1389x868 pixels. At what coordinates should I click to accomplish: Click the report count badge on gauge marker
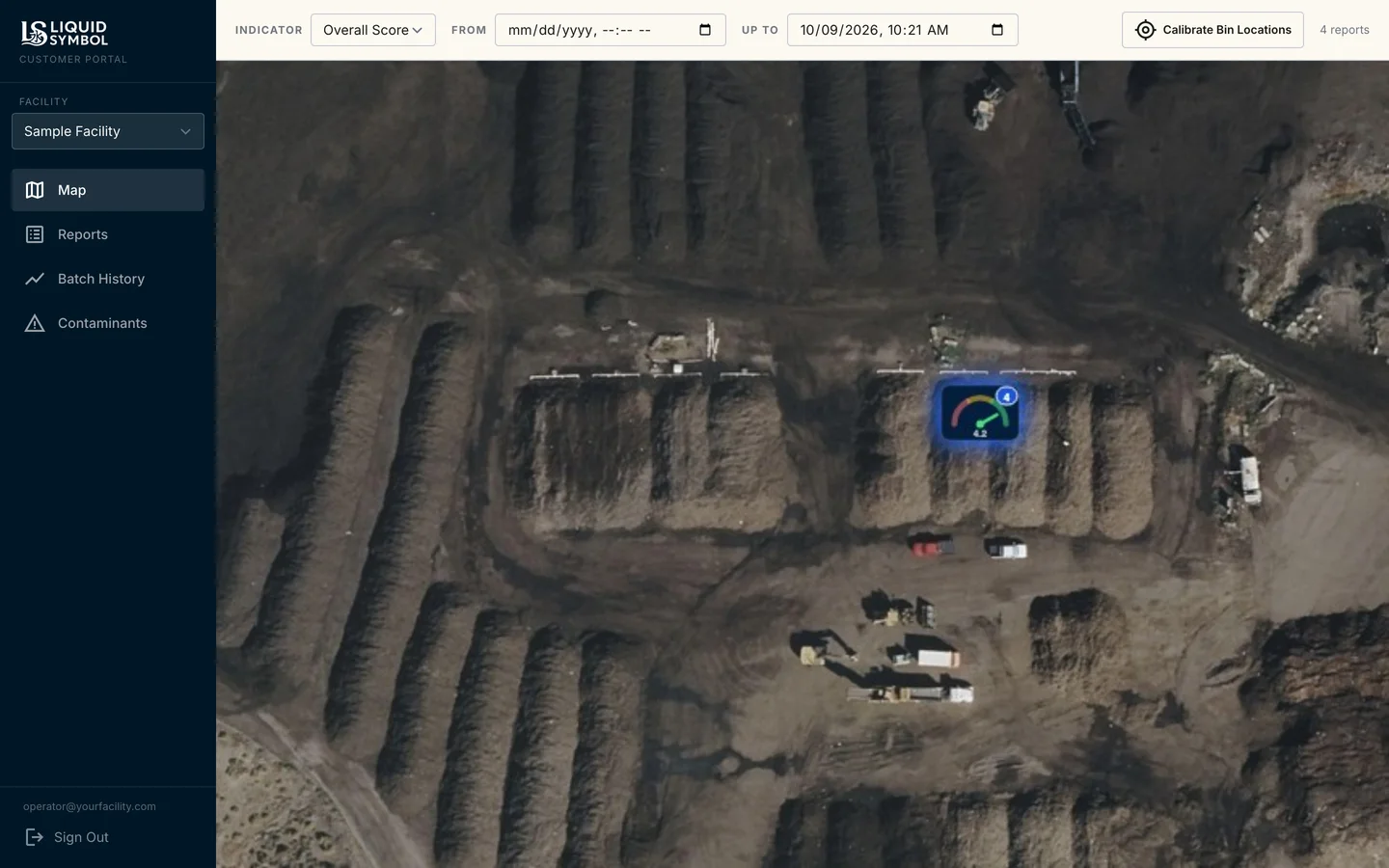pos(1006,396)
